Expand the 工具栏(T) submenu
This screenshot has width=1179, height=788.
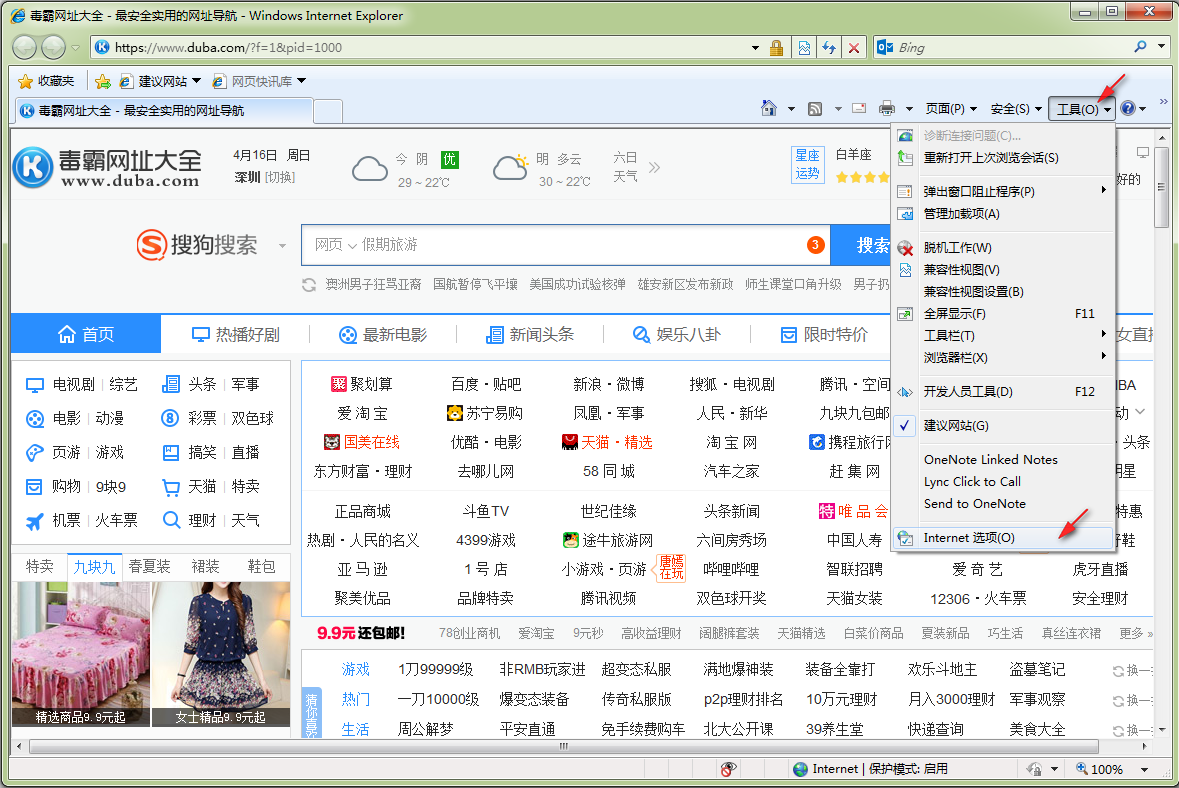1002,335
